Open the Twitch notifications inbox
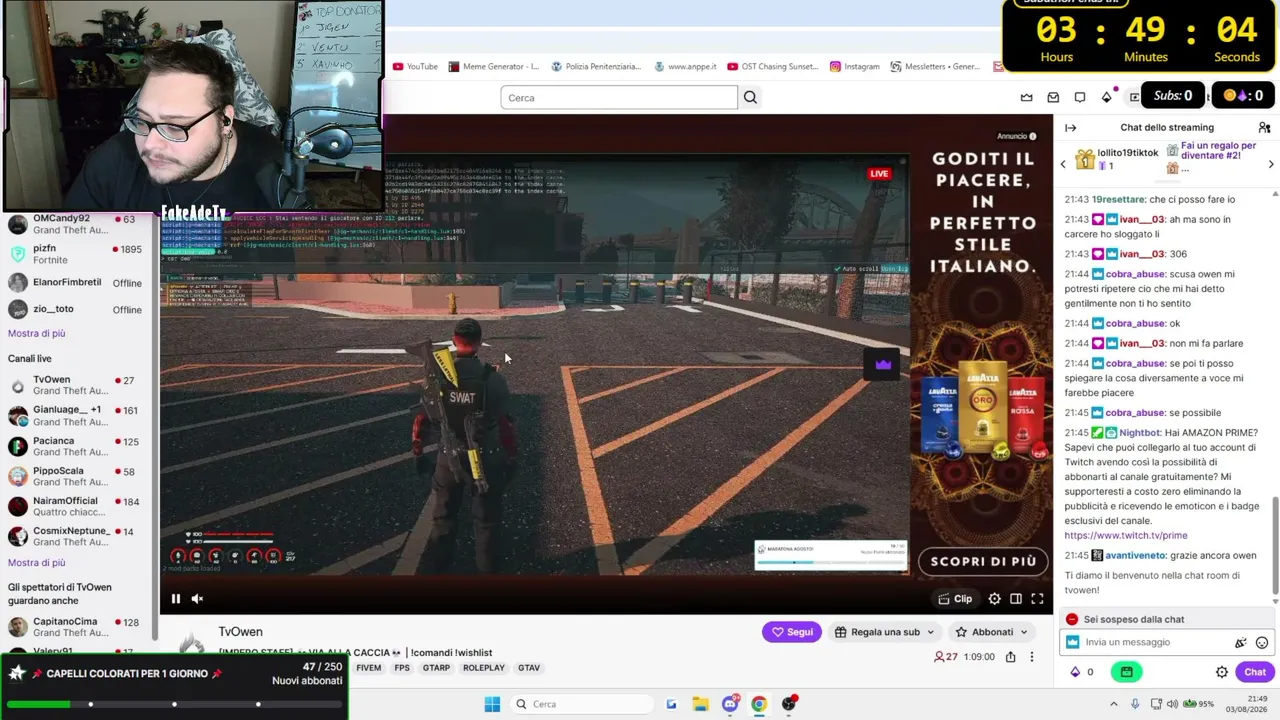 pos(1053,97)
